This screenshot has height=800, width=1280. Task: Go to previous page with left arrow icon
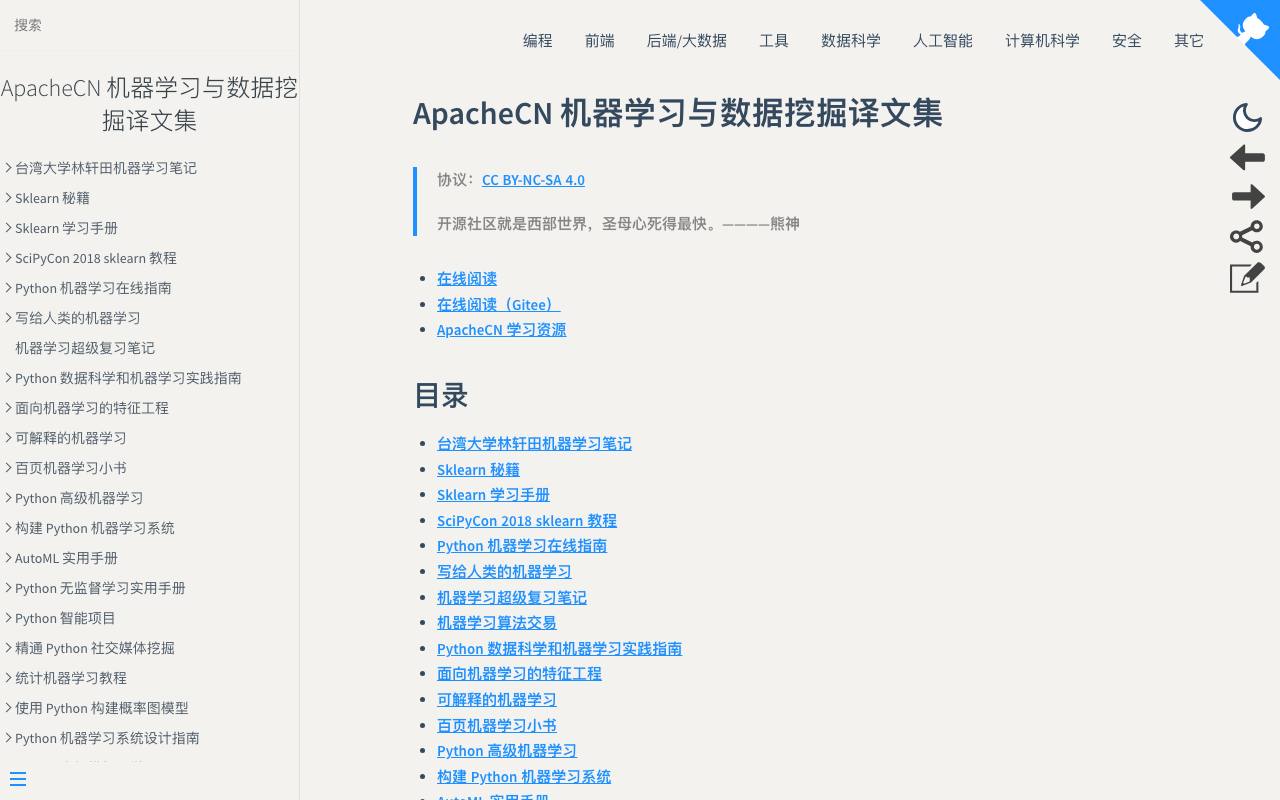1247,157
